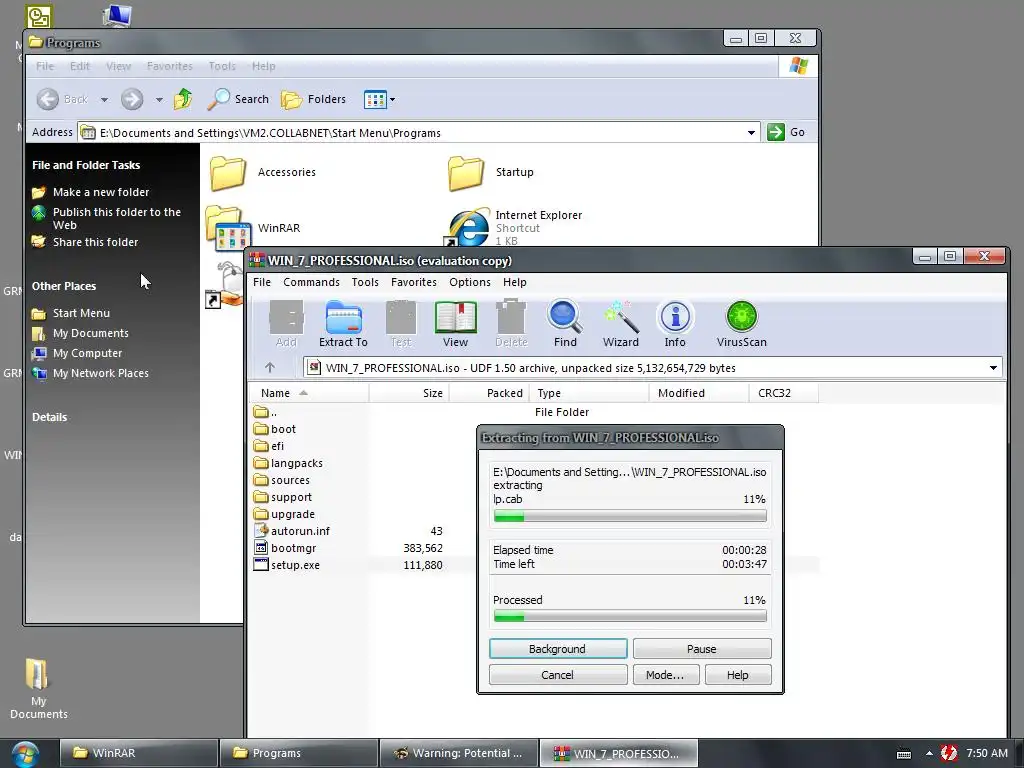Run the VirusScan toolbar icon
This screenshot has height=768, width=1024.
(741, 323)
